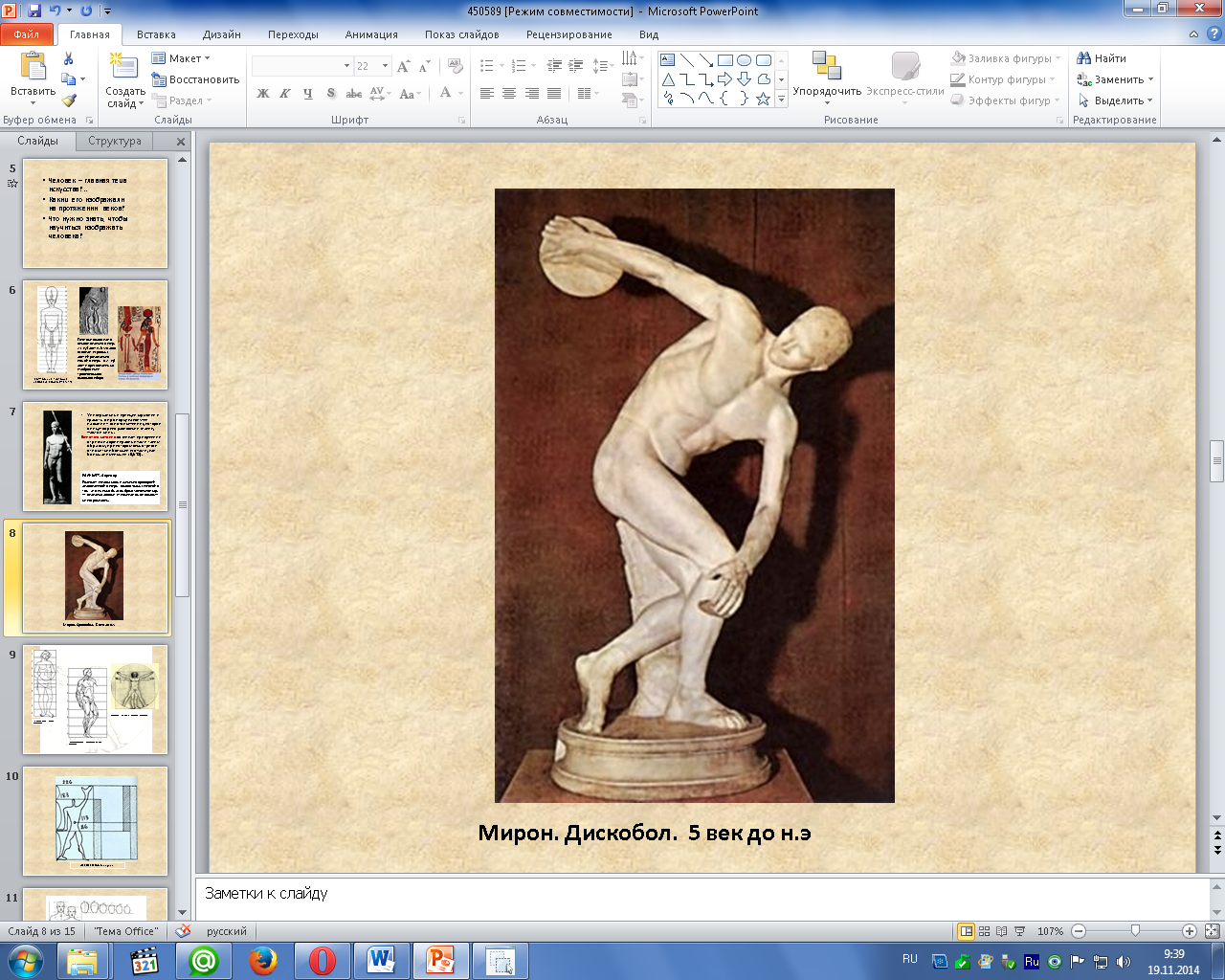Select the five-point star shape

coord(764,99)
